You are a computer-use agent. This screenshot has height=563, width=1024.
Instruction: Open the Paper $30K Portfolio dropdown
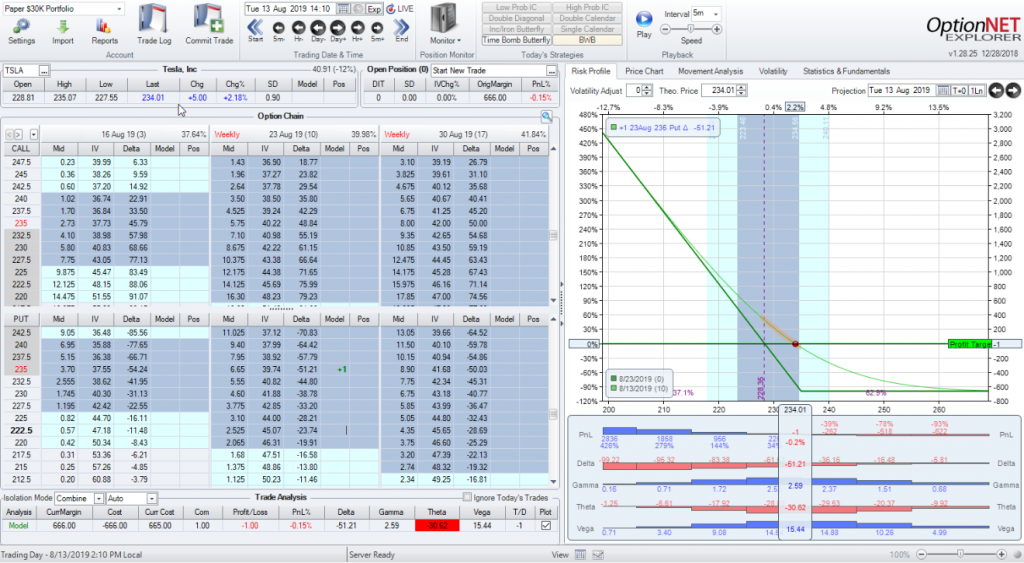(x=119, y=9)
